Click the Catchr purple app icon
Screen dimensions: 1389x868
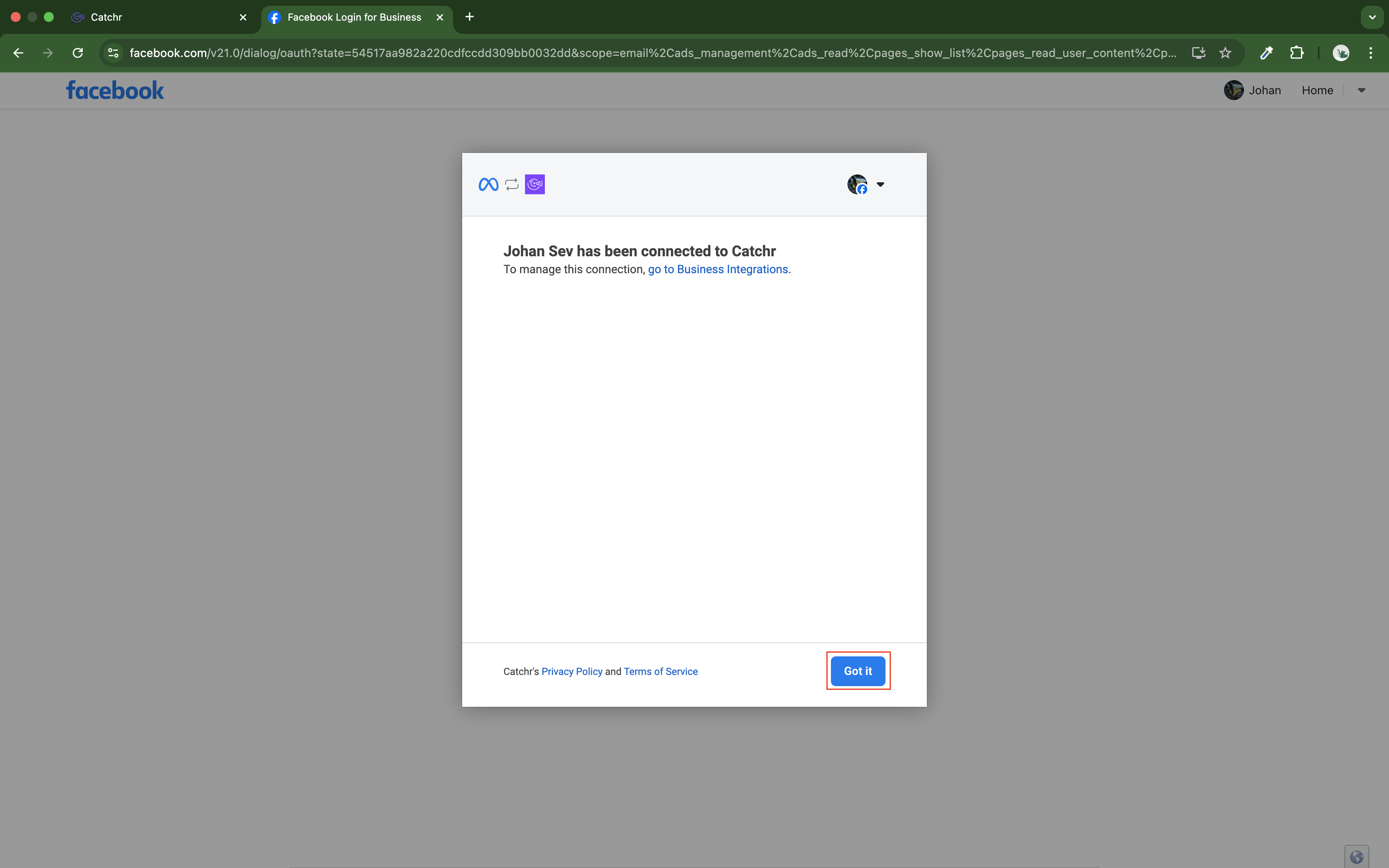(535, 184)
